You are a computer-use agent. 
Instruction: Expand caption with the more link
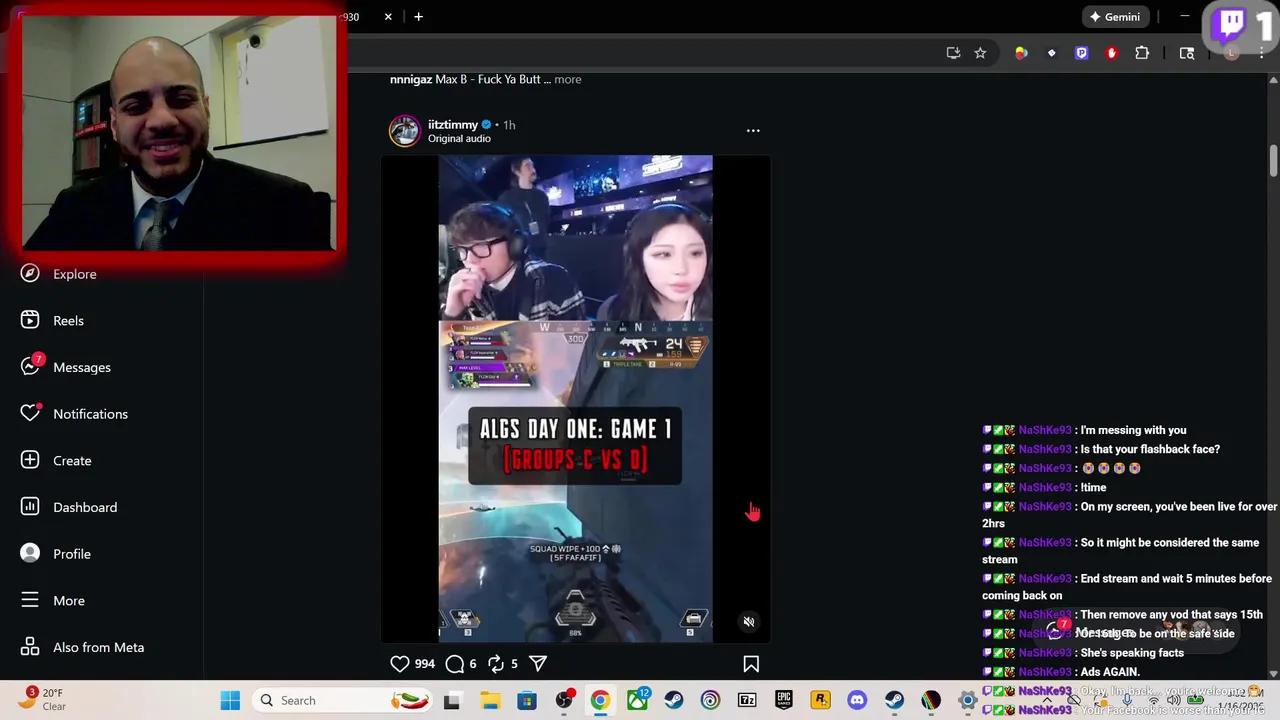tap(567, 79)
